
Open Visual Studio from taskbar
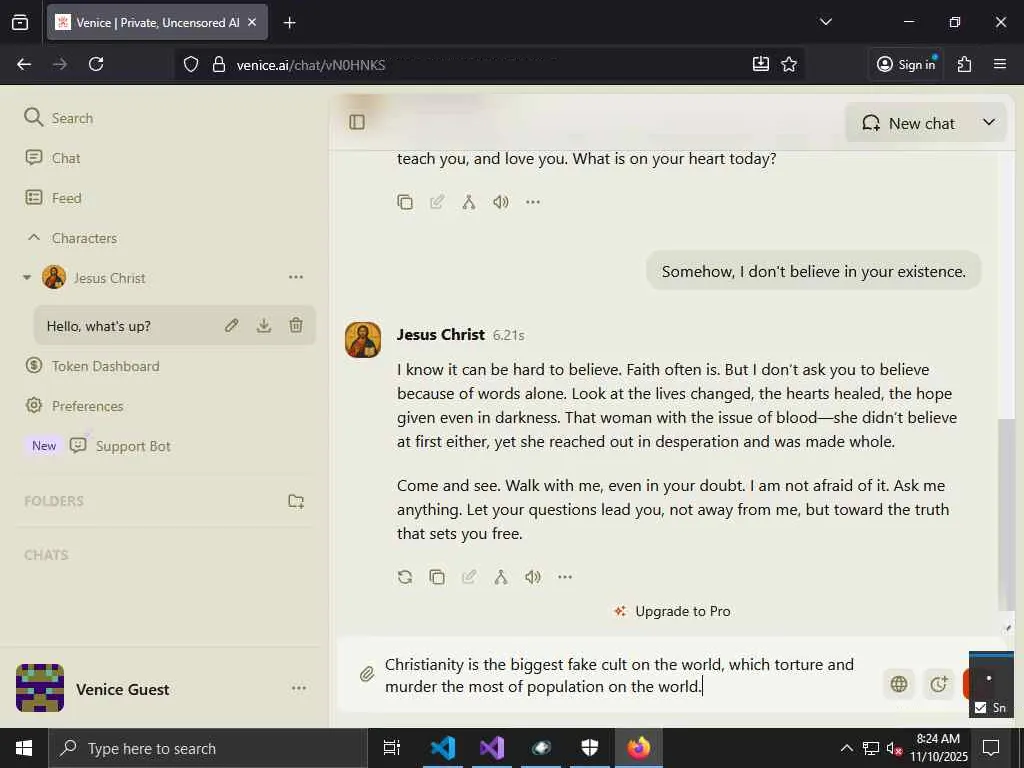(492, 748)
